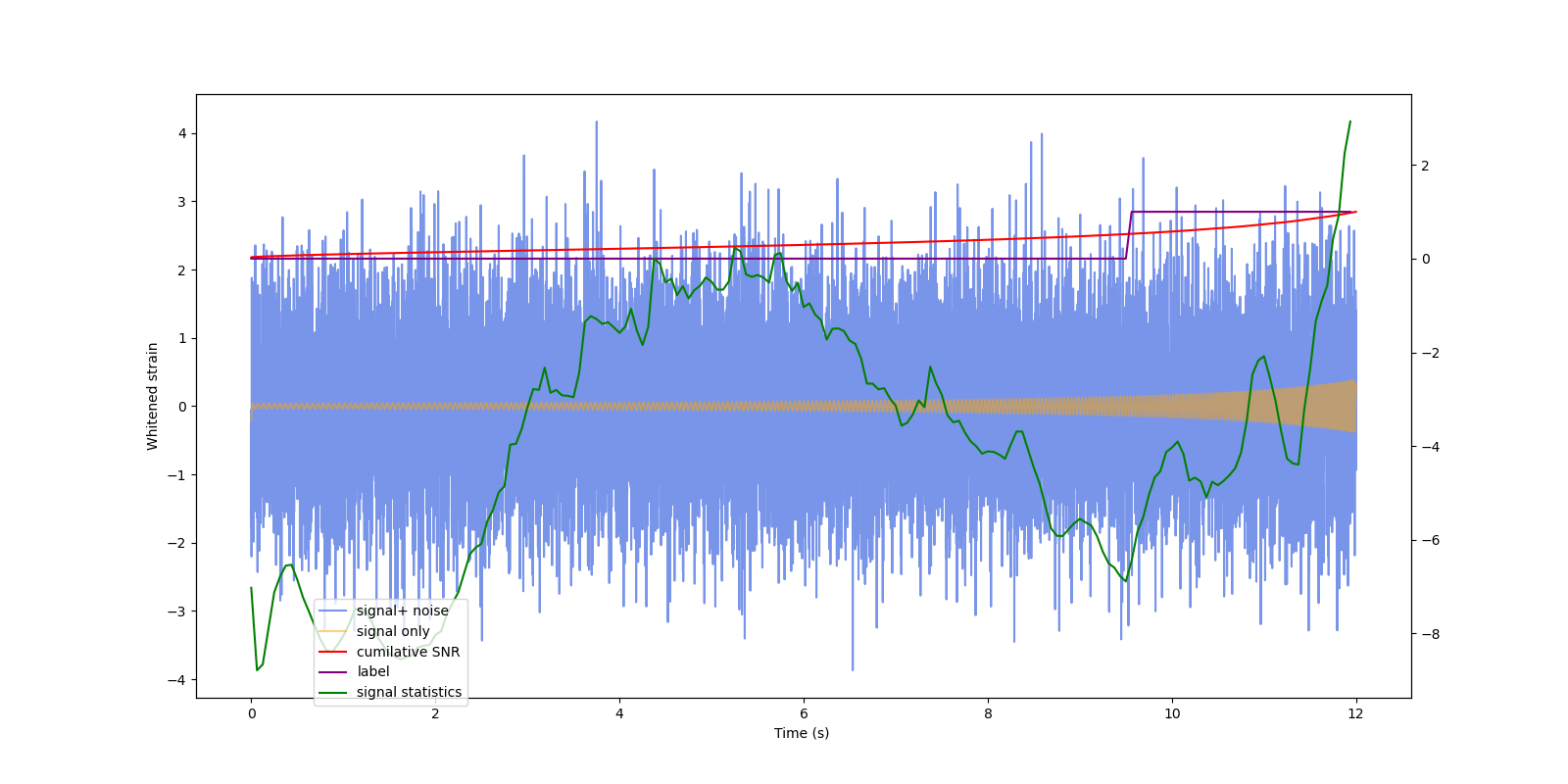The image size is (1568, 784).
Task: Click the purple line sample beside 'label'
Action: coord(333,672)
